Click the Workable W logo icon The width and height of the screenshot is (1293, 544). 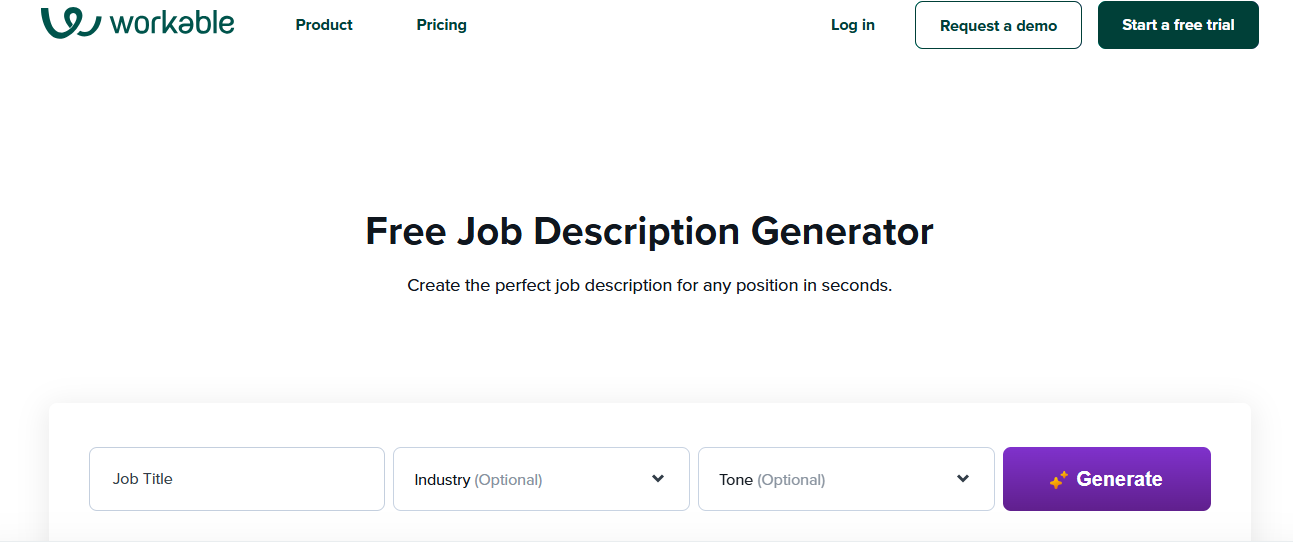pyautogui.click(x=71, y=23)
